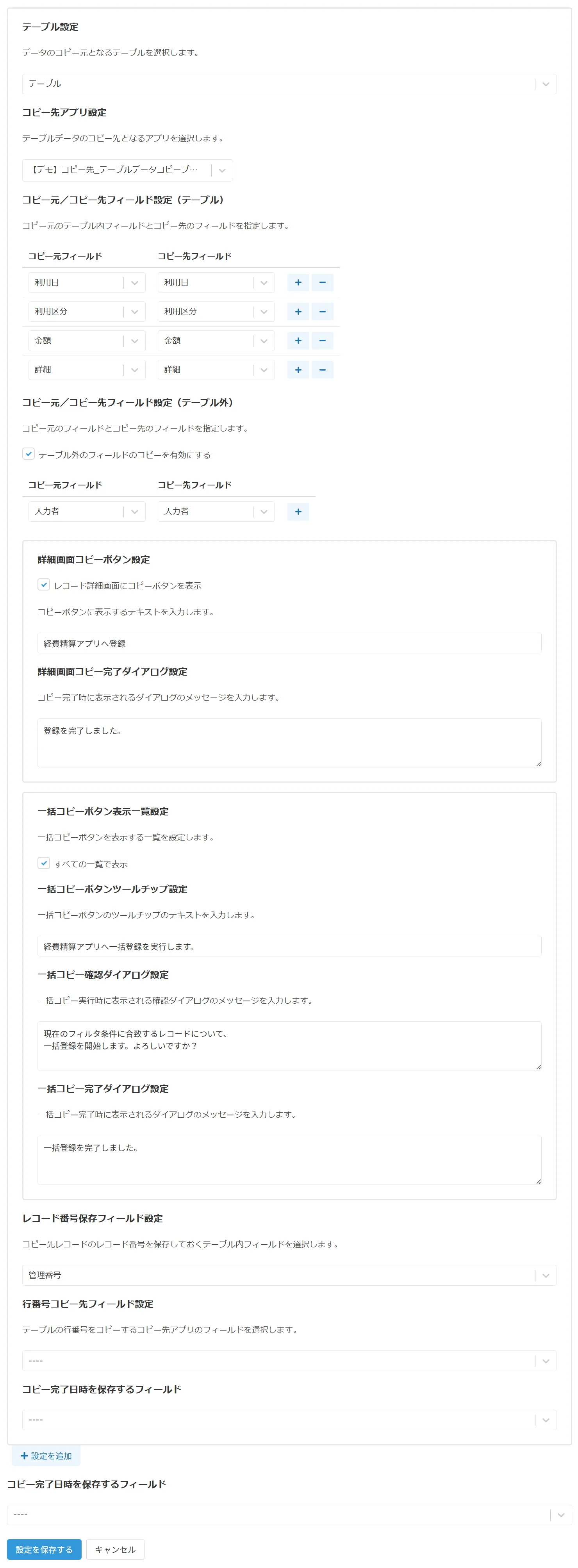Image resolution: width=578 pixels, height=1568 pixels.
Task: Toggle テーブル外のフィールドのコピーを有効にする checkbox
Action: coord(29,453)
